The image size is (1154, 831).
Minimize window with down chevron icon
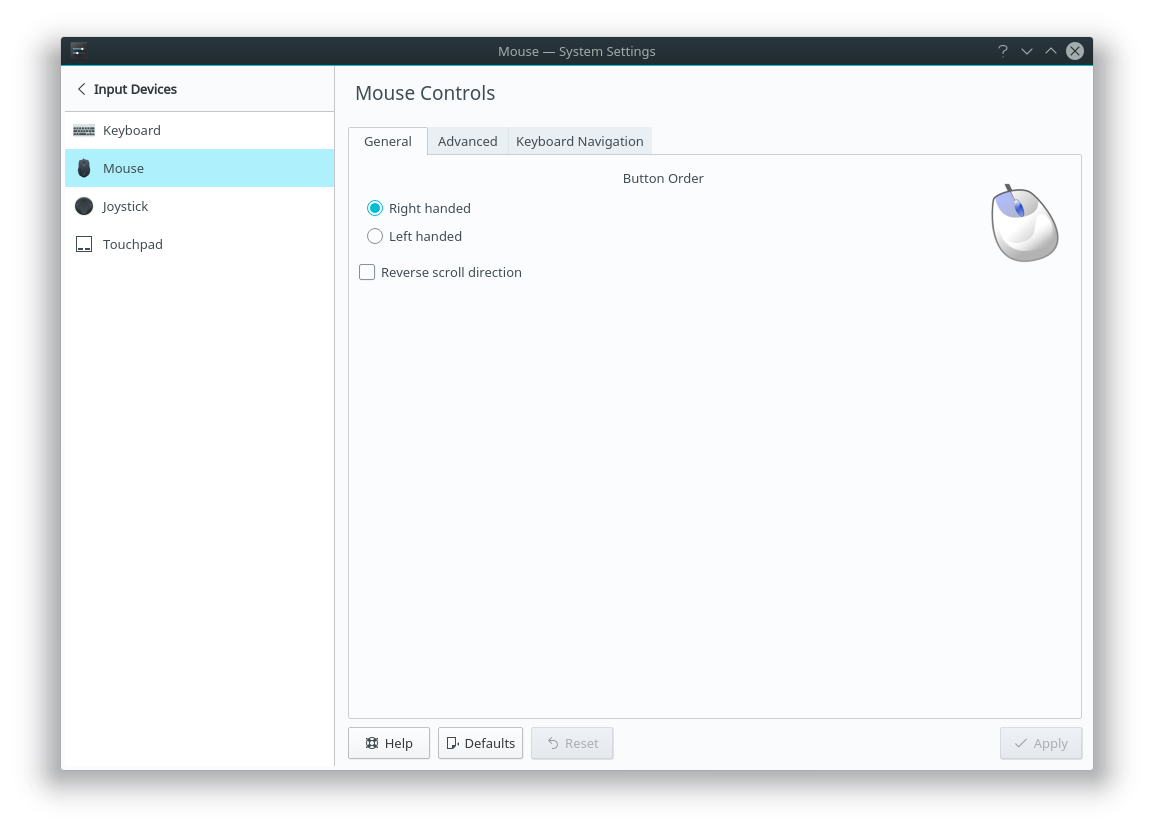[1027, 51]
